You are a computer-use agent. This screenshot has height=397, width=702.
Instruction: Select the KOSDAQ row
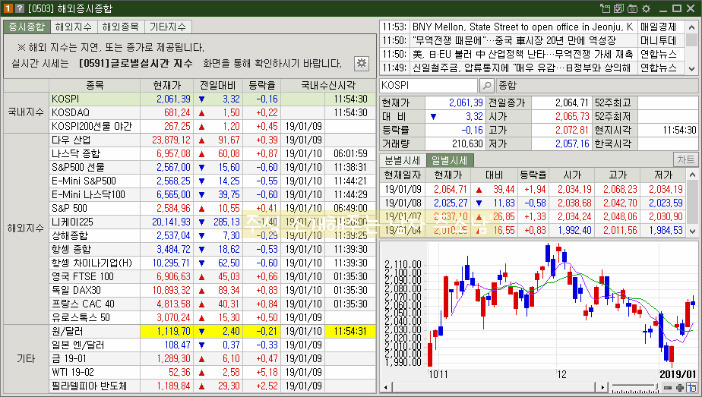[x=212, y=112]
